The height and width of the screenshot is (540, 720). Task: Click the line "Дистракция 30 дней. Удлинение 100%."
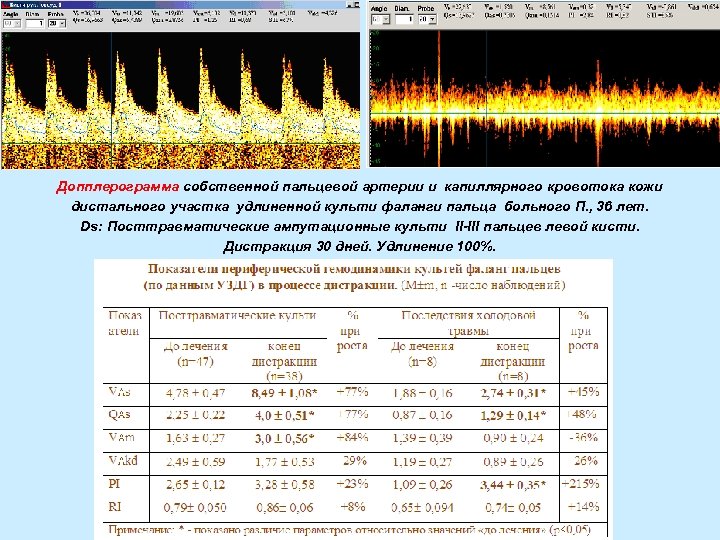point(359,247)
